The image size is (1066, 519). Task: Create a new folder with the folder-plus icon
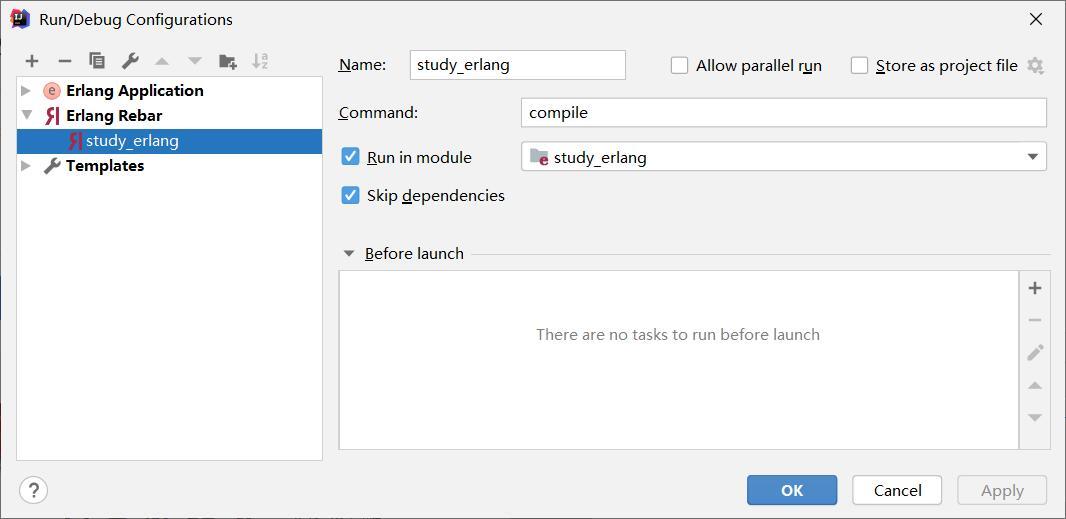coord(228,61)
